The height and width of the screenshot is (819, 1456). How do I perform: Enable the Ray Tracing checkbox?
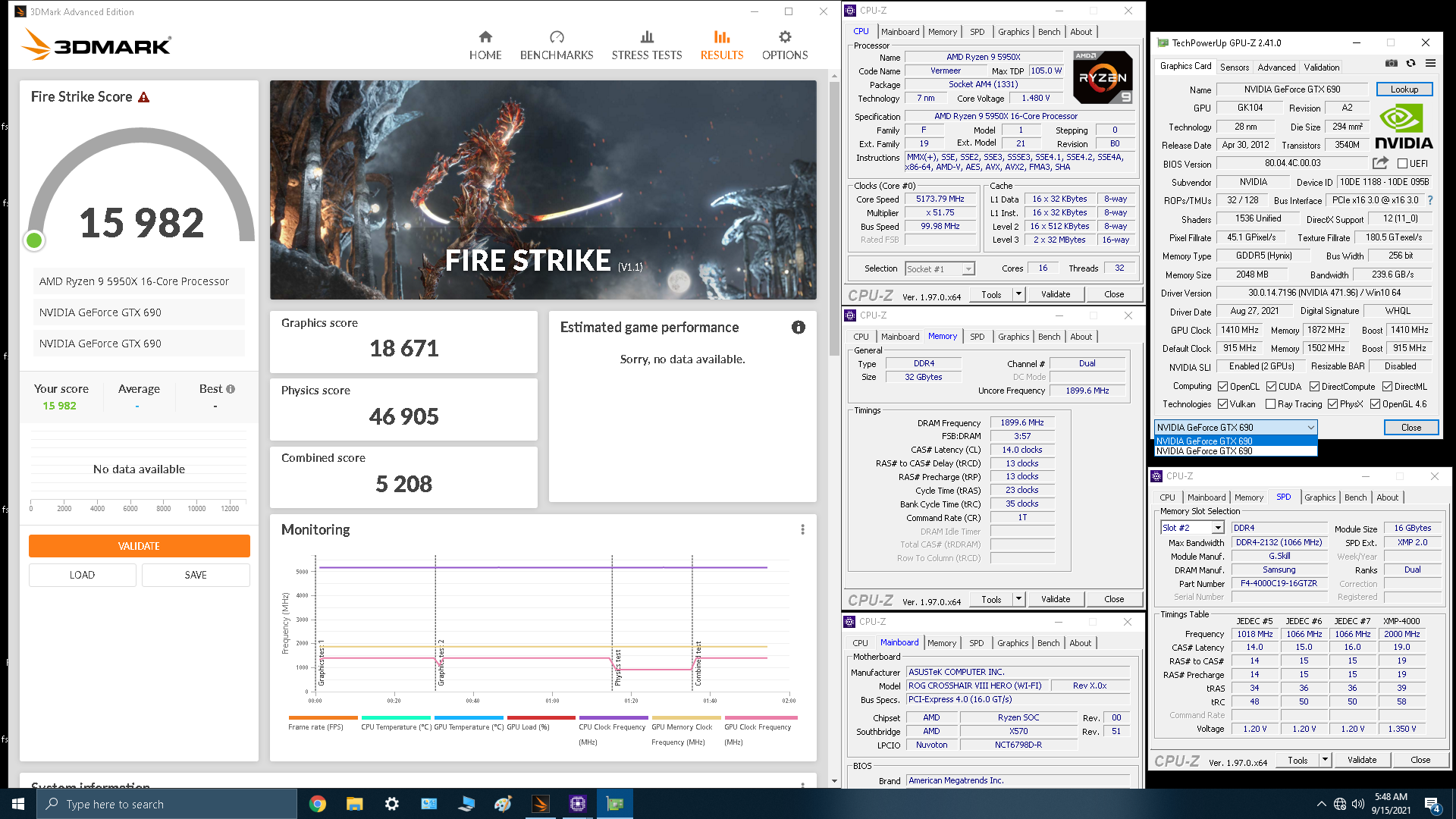[x=1270, y=404]
